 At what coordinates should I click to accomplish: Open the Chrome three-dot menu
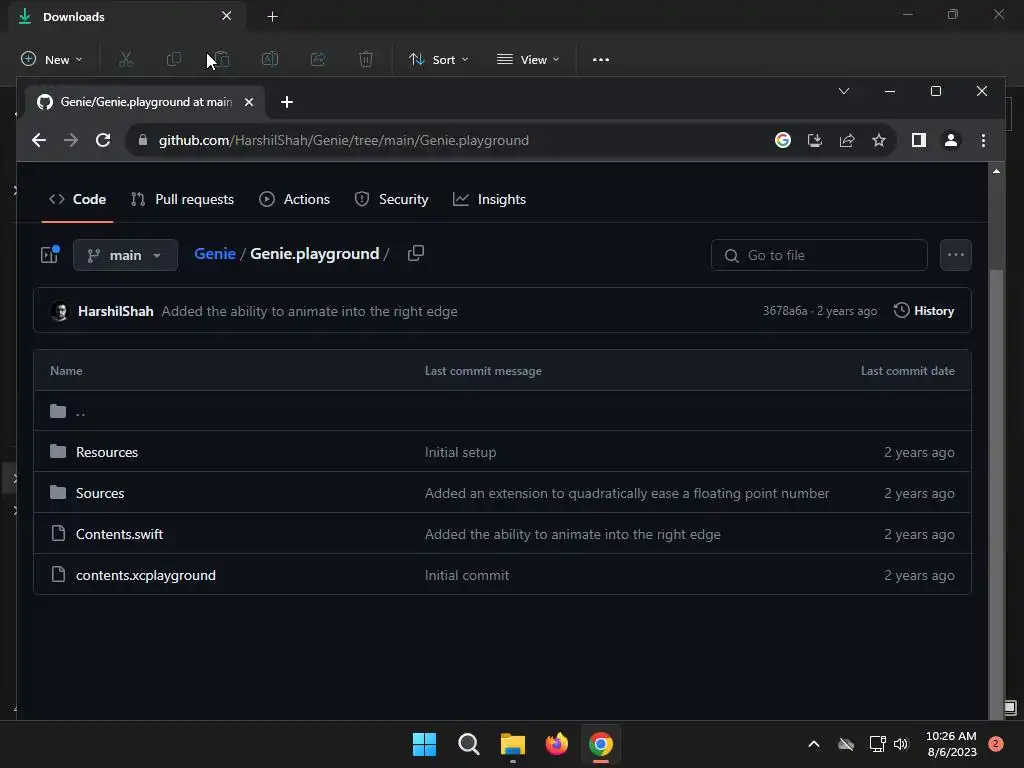(984, 140)
